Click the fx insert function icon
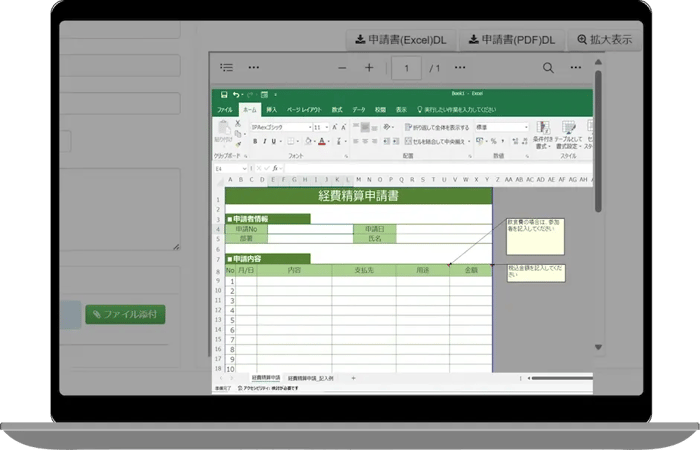The height and width of the screenshot is (450, 700). (x=275, y=168)
